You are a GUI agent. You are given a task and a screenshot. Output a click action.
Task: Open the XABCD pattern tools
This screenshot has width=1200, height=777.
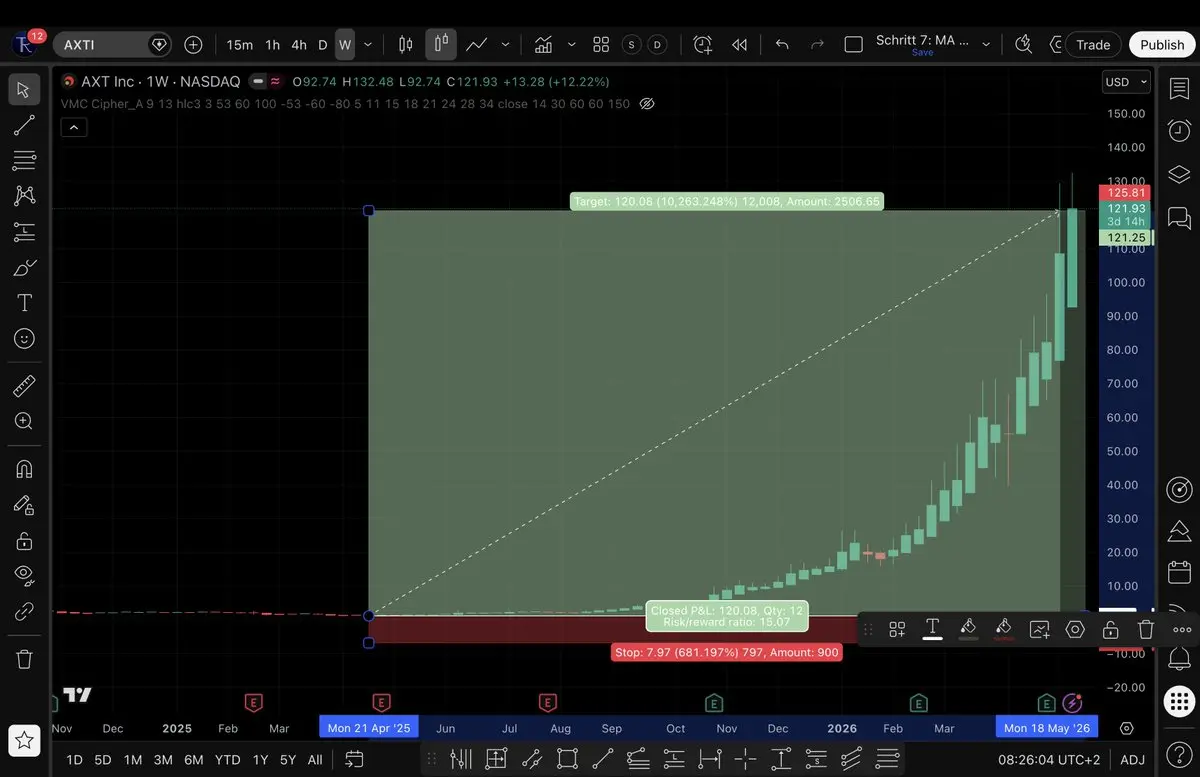pyautogui.click(x=24, y=196)
